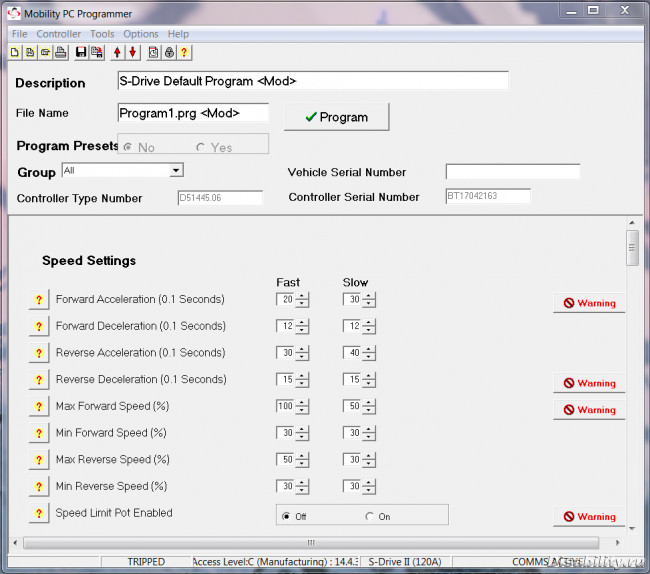Viewport: 650px width, 574px height.
Task: Open the Group dropdown showing All
Action: tap(176, 170)
